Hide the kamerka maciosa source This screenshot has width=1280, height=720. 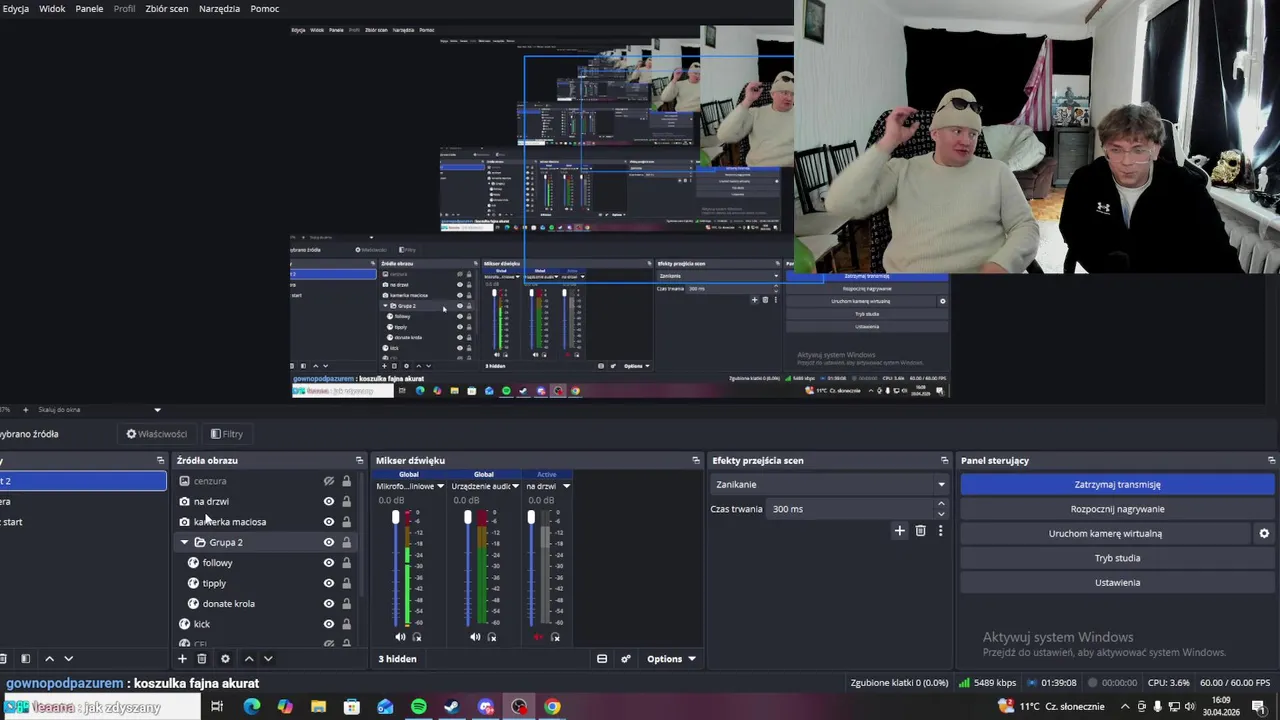click(328, 522)
